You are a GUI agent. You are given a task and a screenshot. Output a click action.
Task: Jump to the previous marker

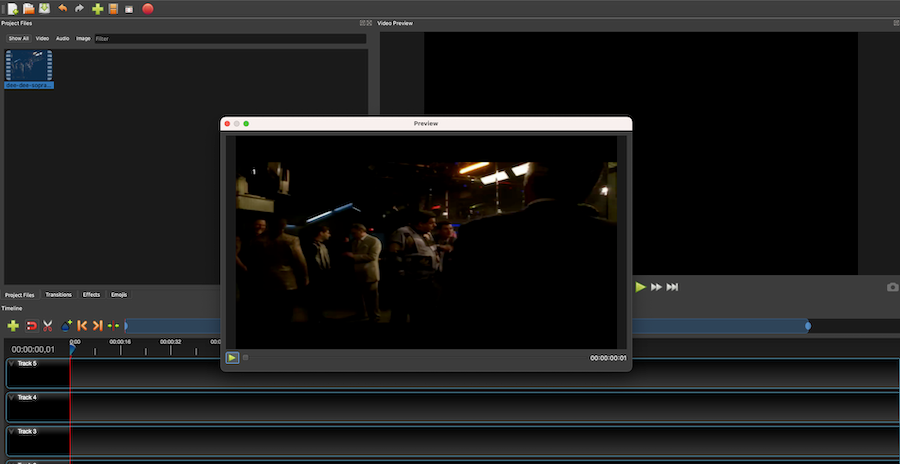[x=82, y=326]
